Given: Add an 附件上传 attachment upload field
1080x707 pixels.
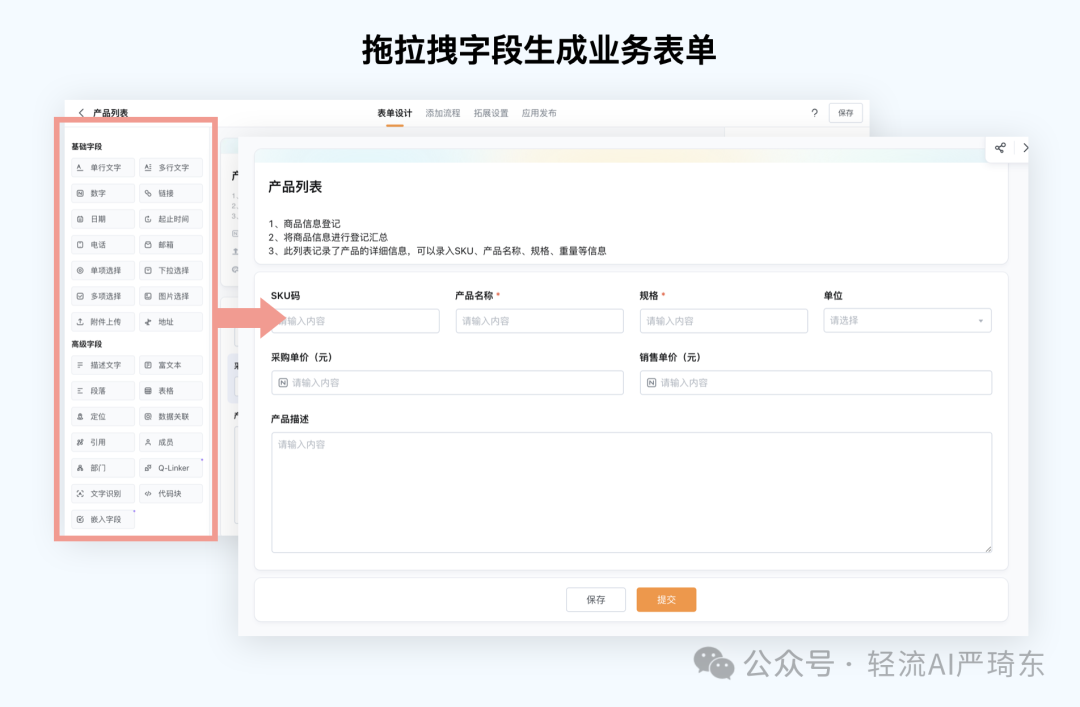Looking at the screenshot, I should tap(102, 321).
